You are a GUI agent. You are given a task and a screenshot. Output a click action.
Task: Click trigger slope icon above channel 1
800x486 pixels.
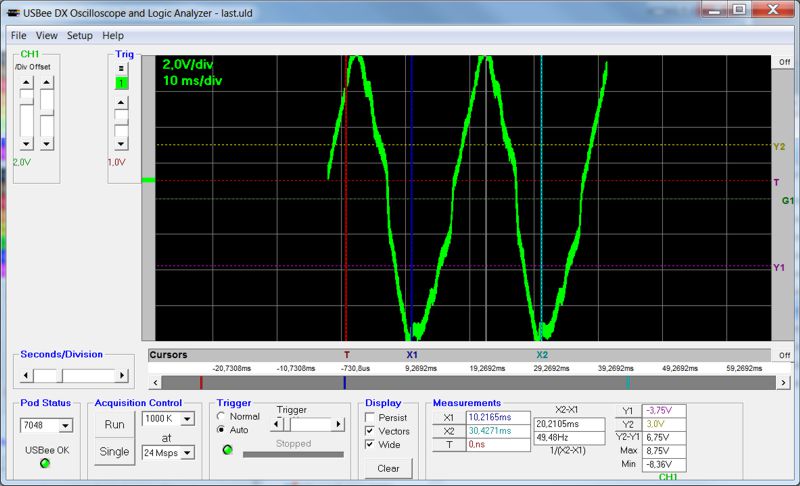coord(121,68)
